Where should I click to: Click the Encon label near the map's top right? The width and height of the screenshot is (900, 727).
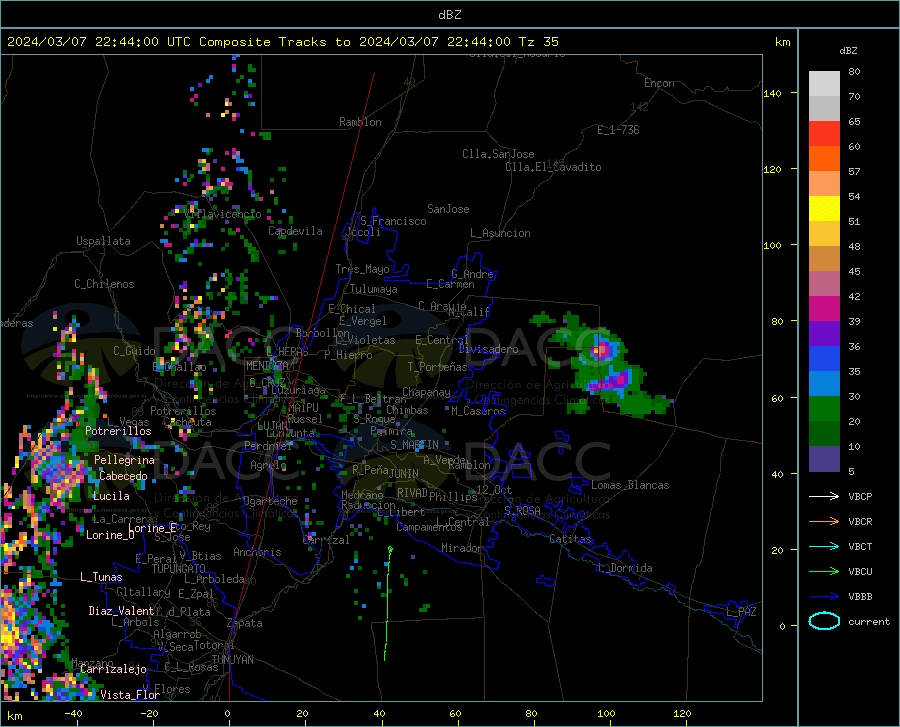click(x=659, y=83)
